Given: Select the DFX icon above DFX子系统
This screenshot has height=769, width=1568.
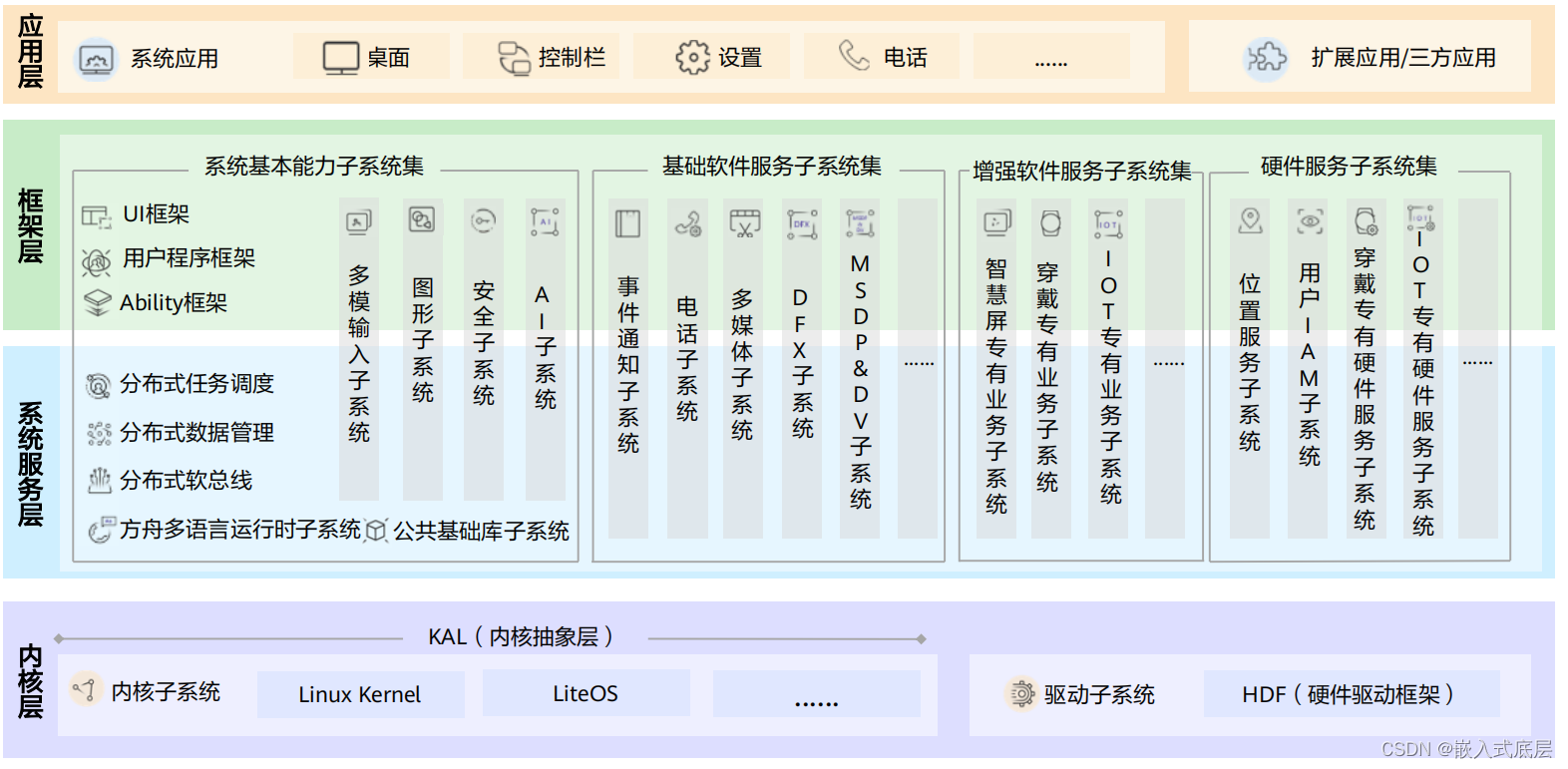Looking at the screenshot, I should tap(802, 224).
